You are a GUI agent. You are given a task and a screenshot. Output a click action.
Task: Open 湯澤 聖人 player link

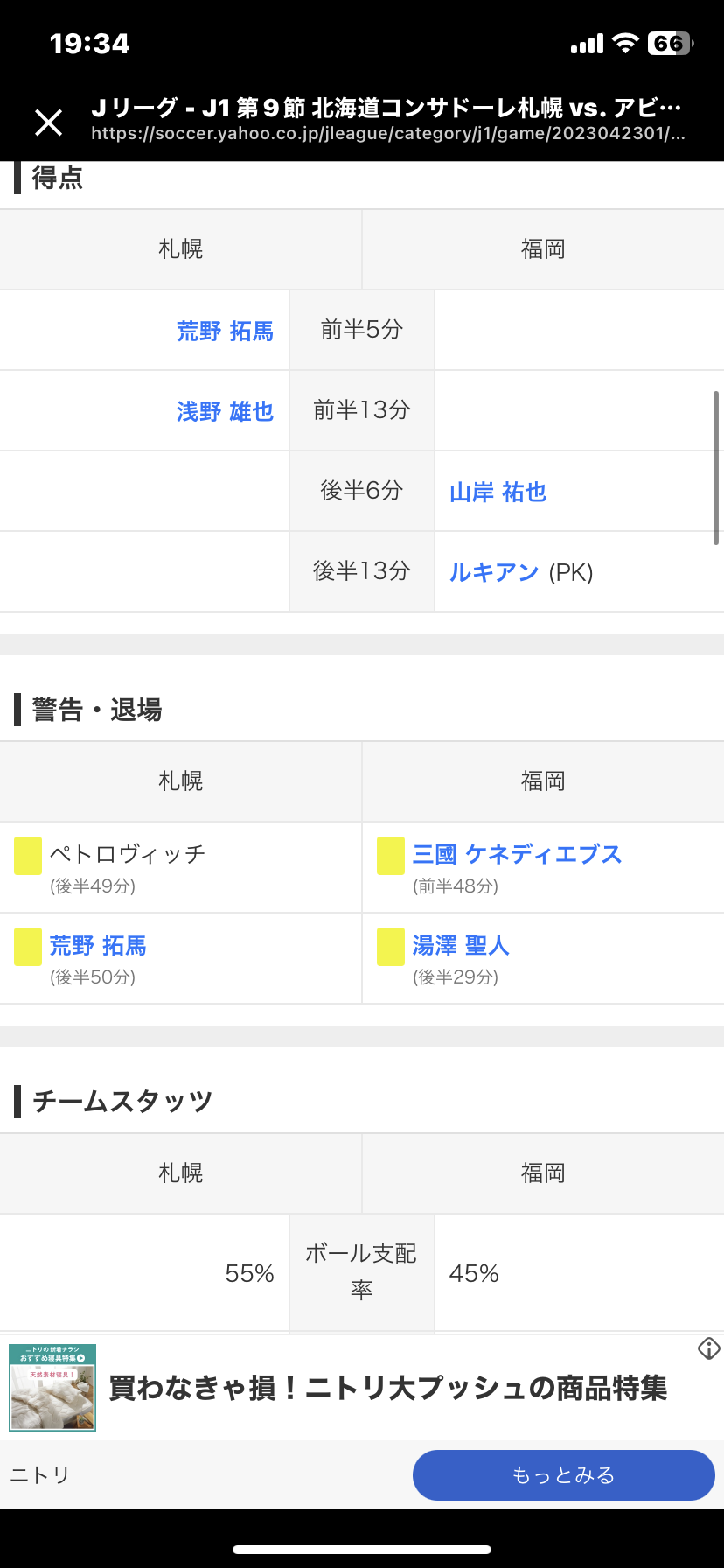461,945
